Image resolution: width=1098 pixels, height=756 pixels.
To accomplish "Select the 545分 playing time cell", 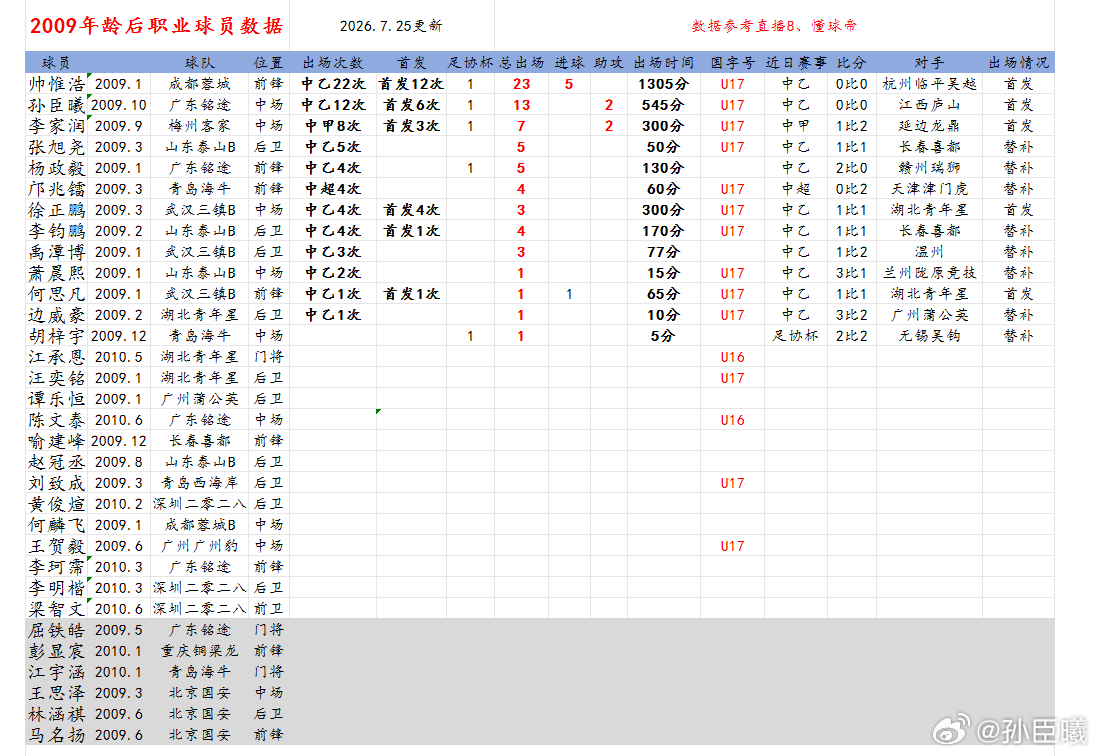I will [664, 105].
